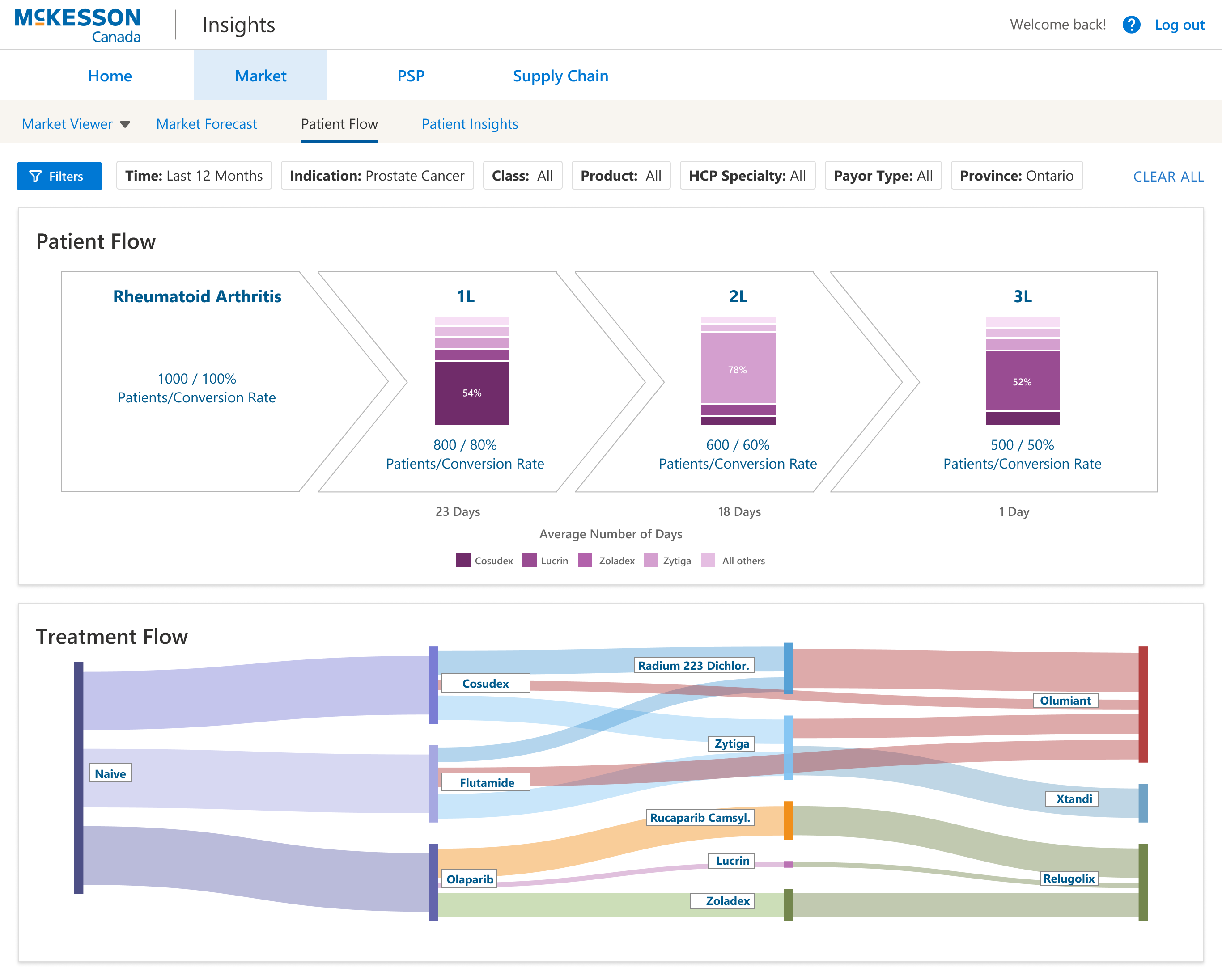The image size is (1222, 980).
Task: Go to the Home tab
Action: click(x=110, y=76)
